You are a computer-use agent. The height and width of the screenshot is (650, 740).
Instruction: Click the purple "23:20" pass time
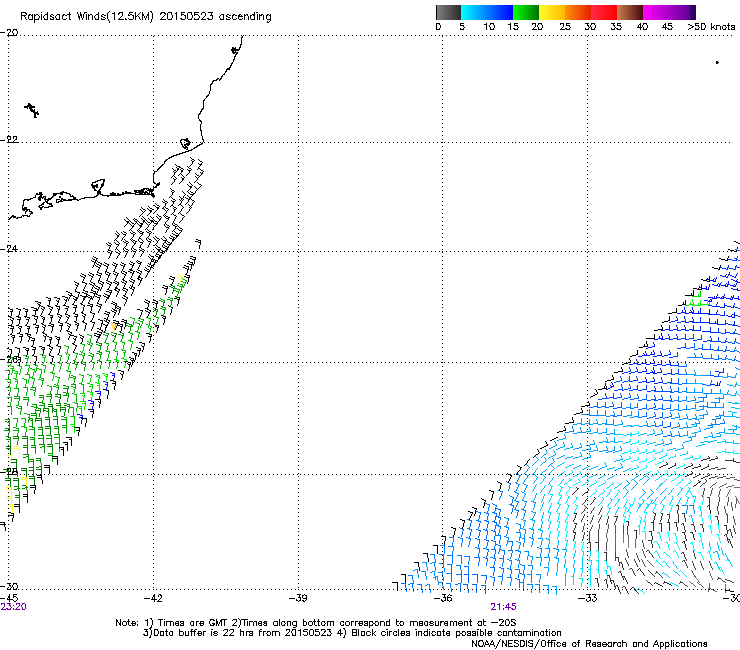tap(13, 607)
